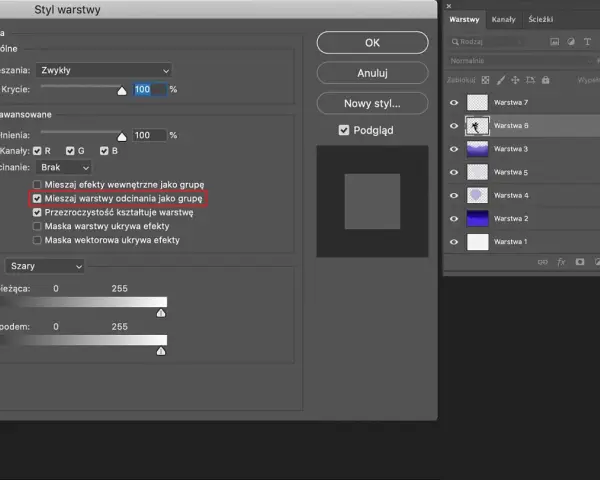600x480 pixels.
Task: Enable Mieszaj efekty wewnętrzne jako grupę
Action: [x=37, y=184]
